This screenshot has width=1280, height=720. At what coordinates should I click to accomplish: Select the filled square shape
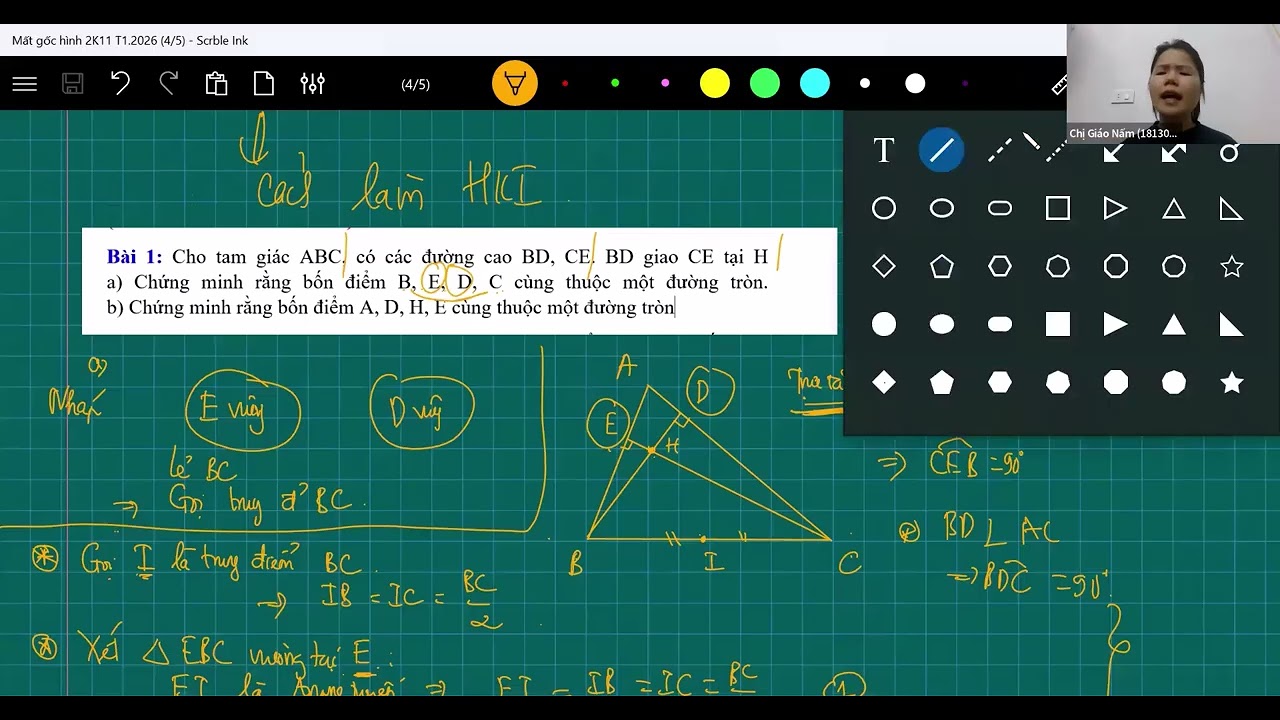tap(1058, 324)
